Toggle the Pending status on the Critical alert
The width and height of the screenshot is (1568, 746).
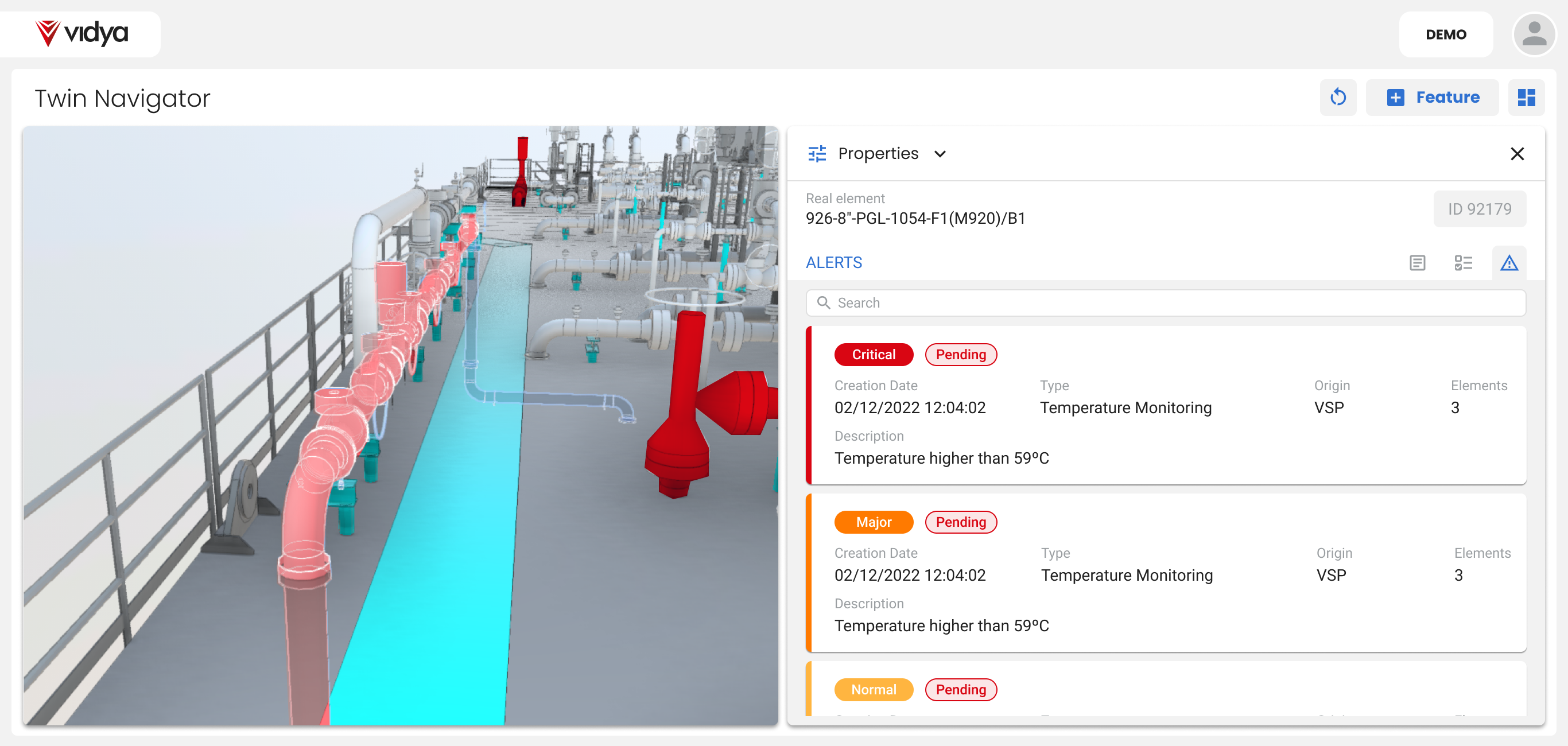pyautogui.click(x=961, y=354)
